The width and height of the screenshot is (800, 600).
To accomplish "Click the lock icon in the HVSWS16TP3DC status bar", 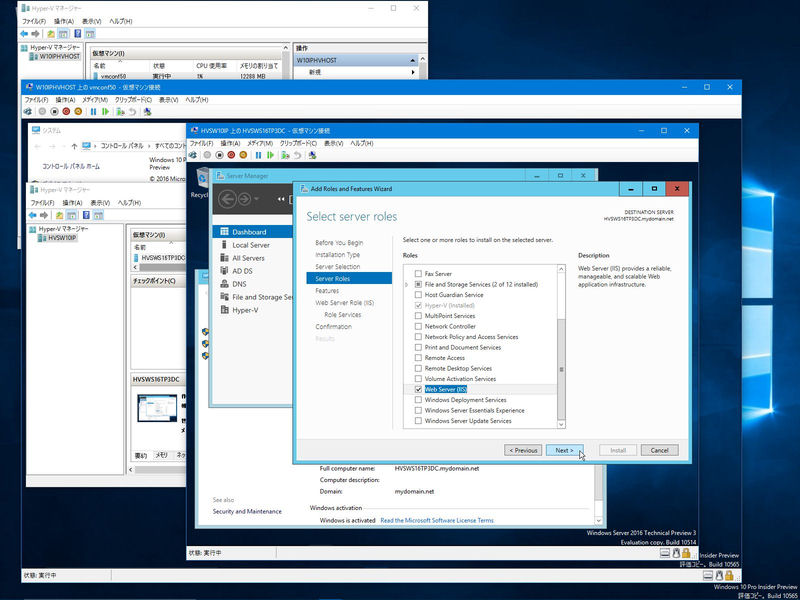I will (x=686, y=553).
